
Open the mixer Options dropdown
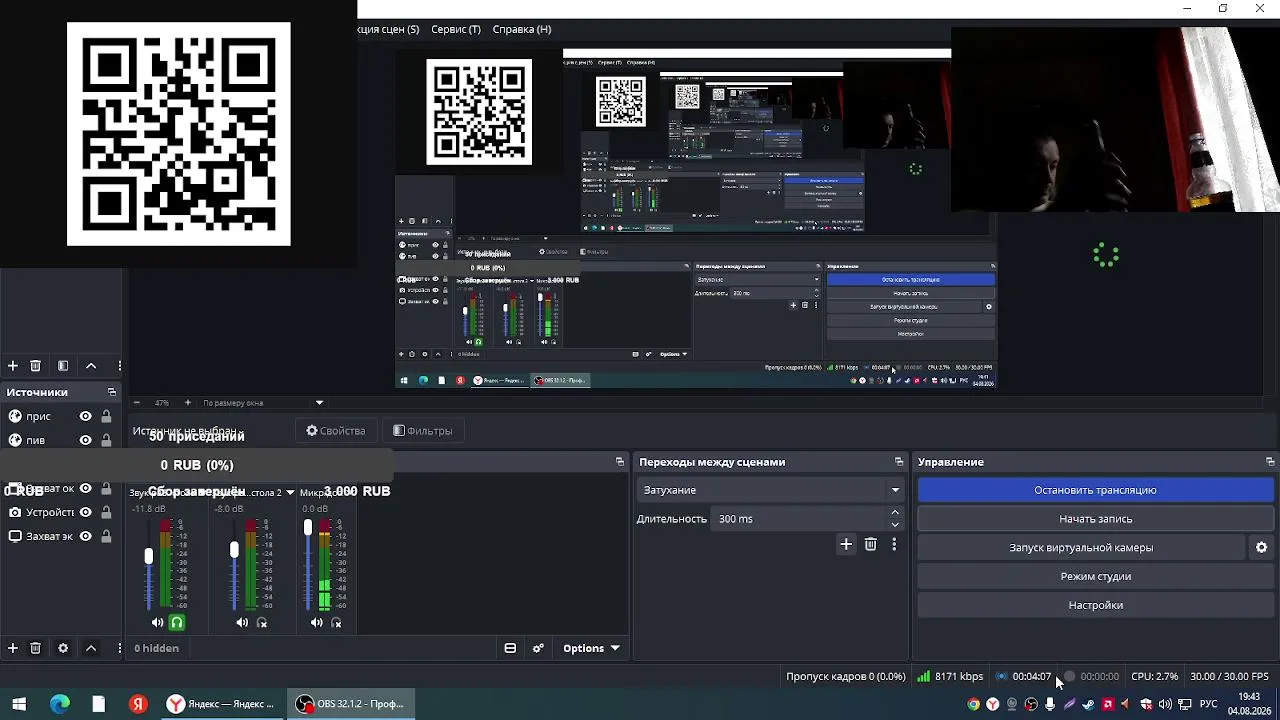(x=591, y=648)
